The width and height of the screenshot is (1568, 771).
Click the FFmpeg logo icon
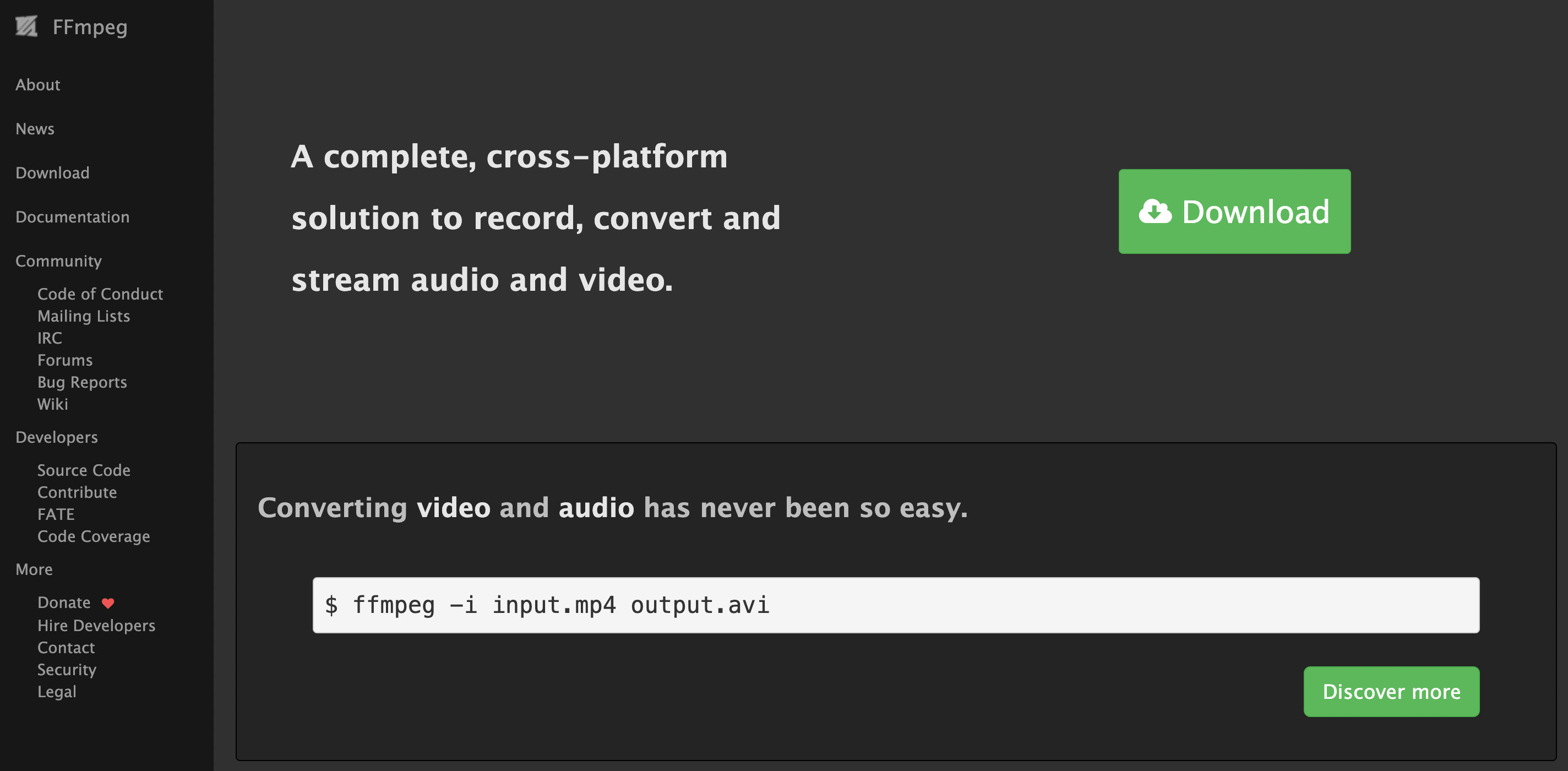(x=27, y=27)
